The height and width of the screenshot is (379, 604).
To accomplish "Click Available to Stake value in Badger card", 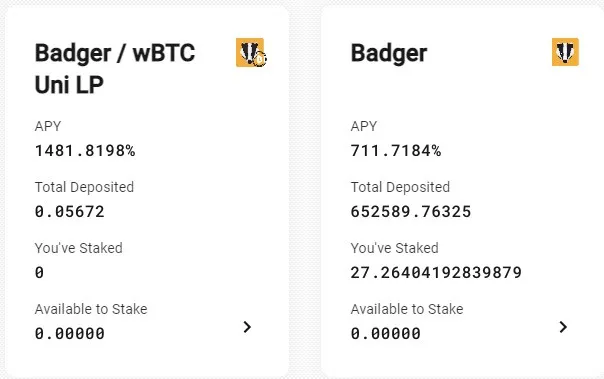I will click(x=386, y=333).
